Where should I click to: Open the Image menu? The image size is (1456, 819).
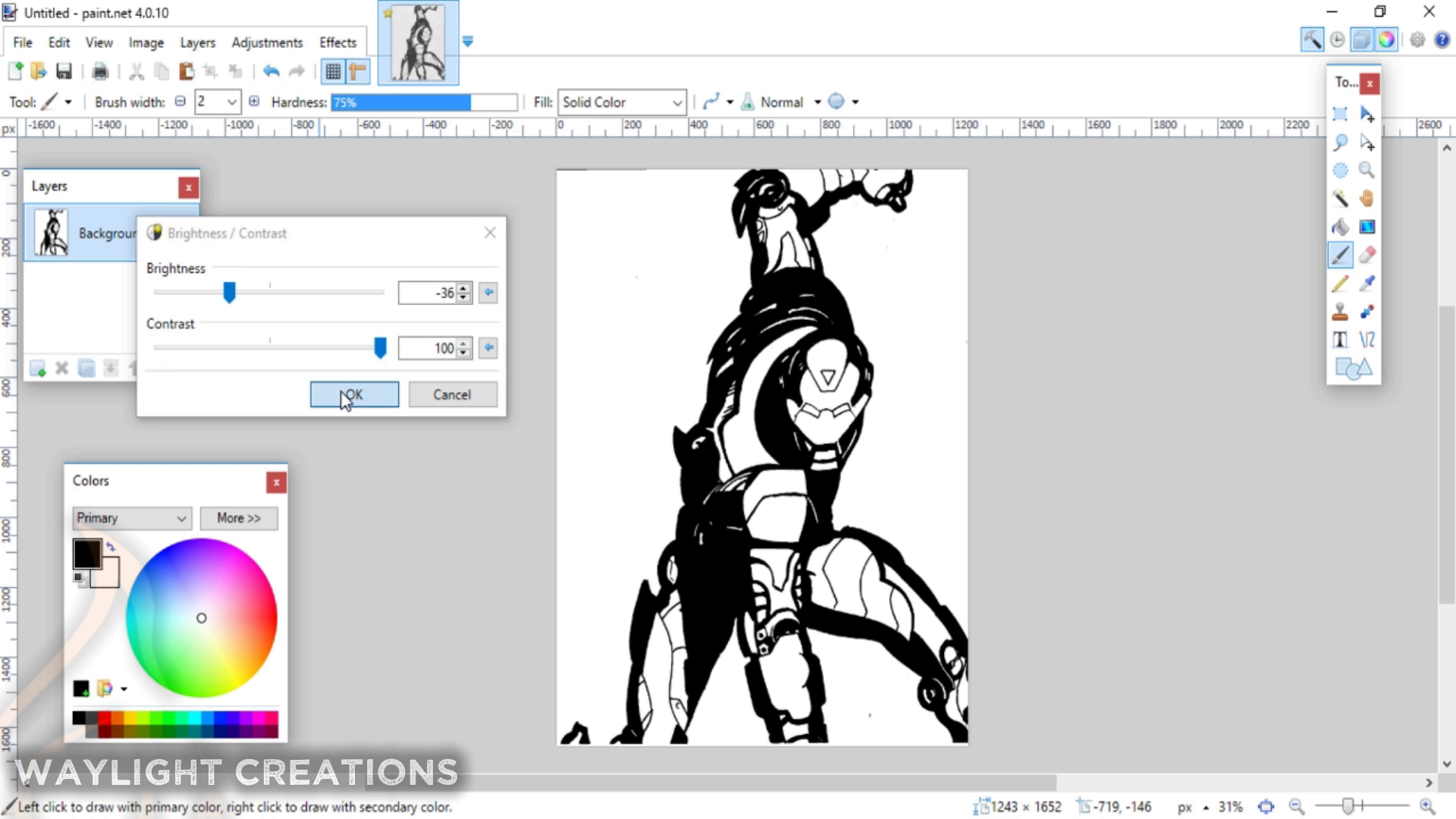(146, 42)
